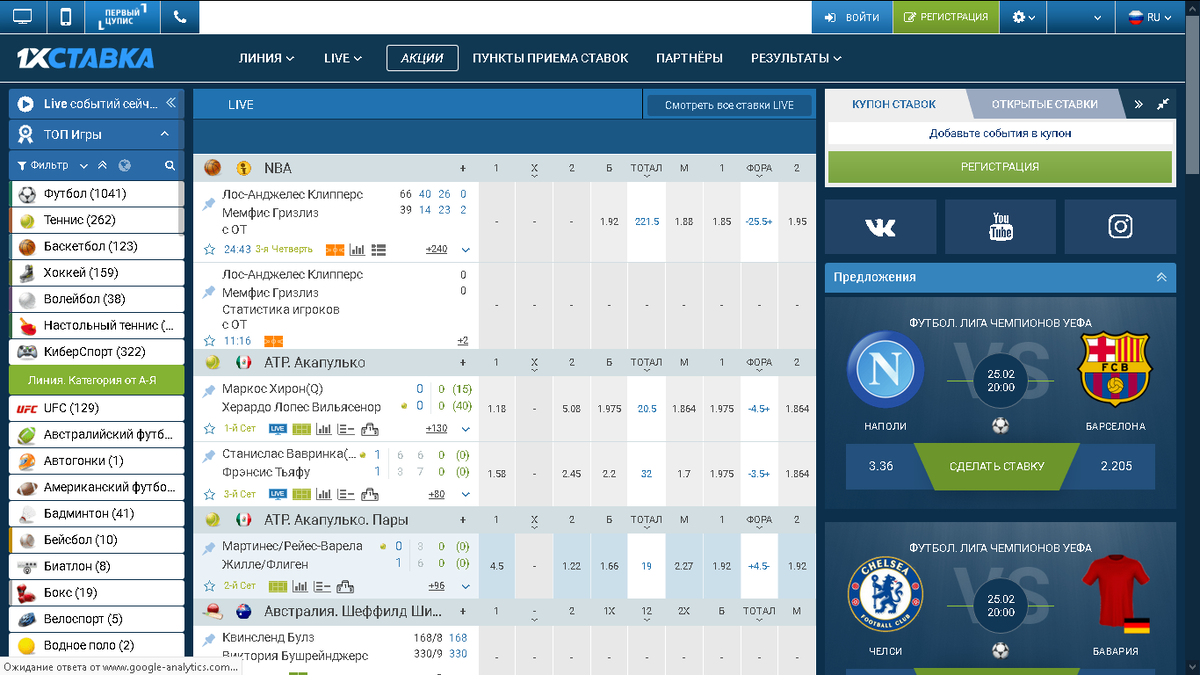Star the Вавринка vs Тьяфу match
The width and height of the screenshot is (1200, 675).
click(210, 494)
